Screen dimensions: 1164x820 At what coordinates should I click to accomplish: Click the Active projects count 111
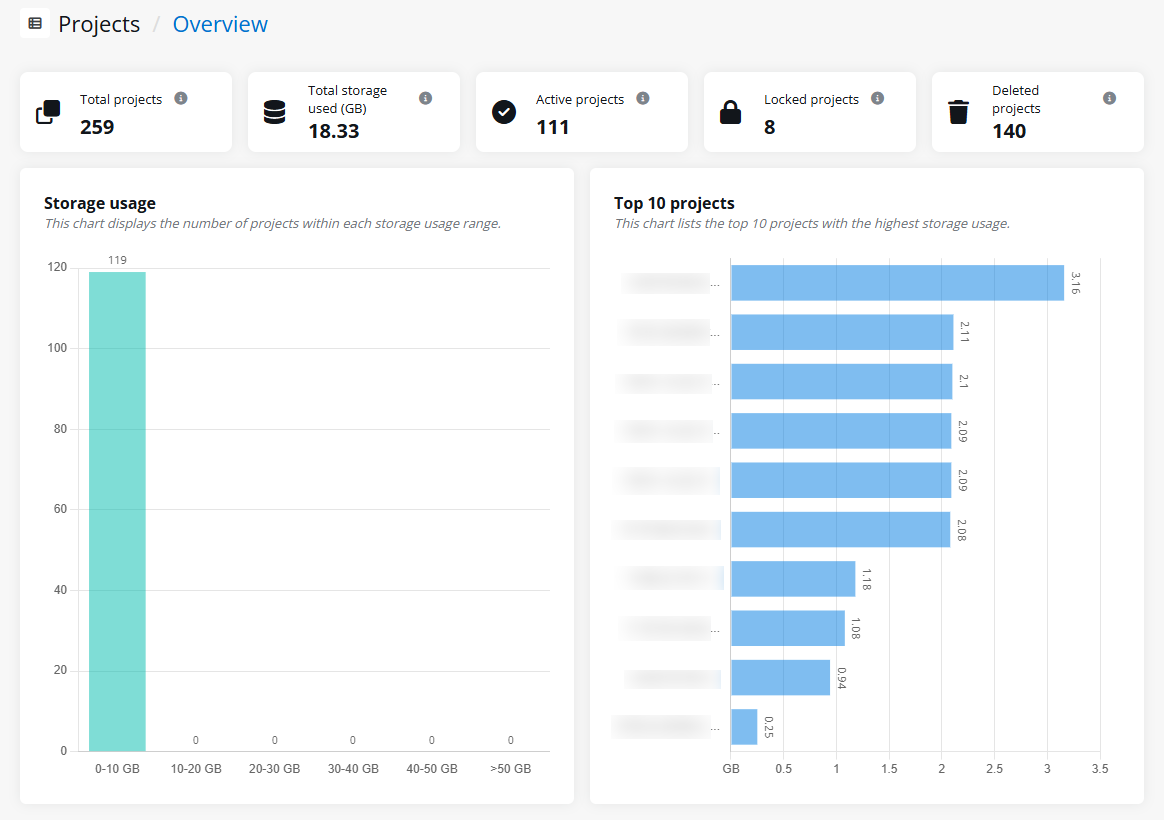coord(552,127)
